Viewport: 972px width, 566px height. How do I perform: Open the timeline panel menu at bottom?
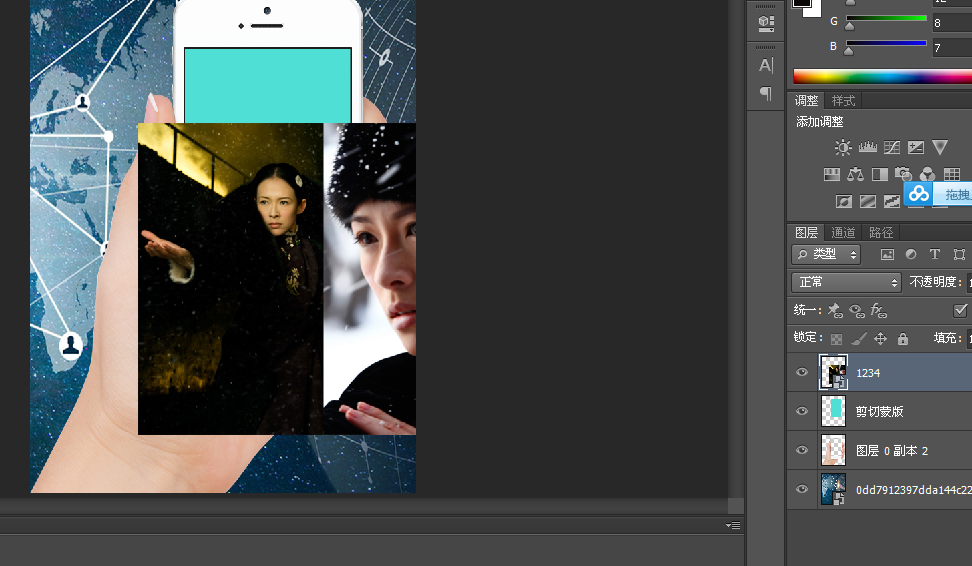733,526
